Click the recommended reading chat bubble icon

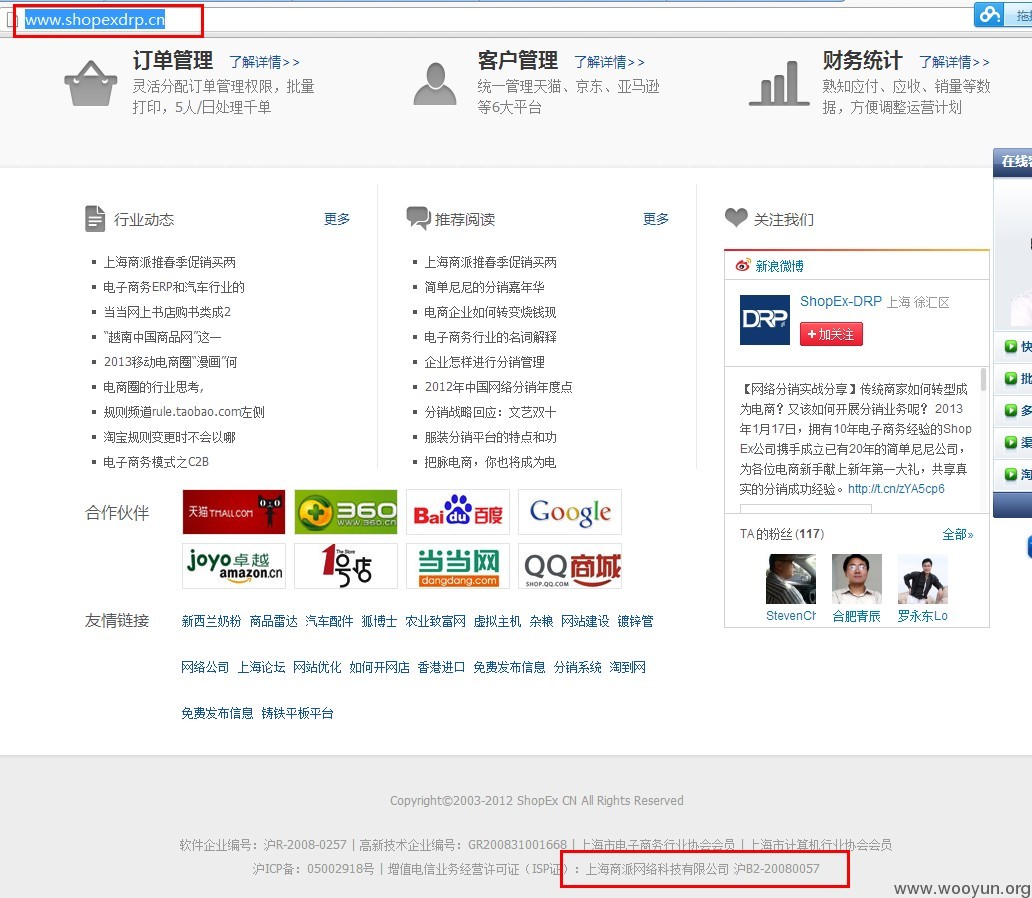pyautogui.click(x=419, y=218)
